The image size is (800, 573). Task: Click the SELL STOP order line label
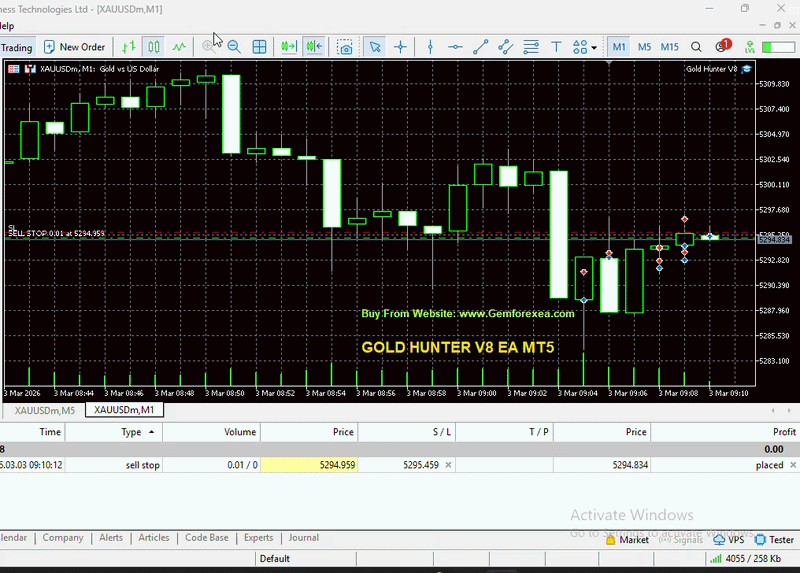[56, 233]
